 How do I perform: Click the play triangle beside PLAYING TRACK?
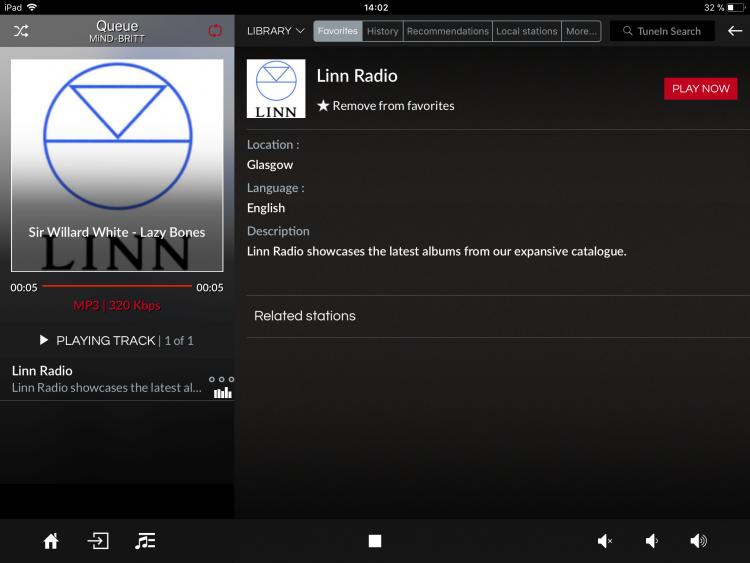(44, 340)
